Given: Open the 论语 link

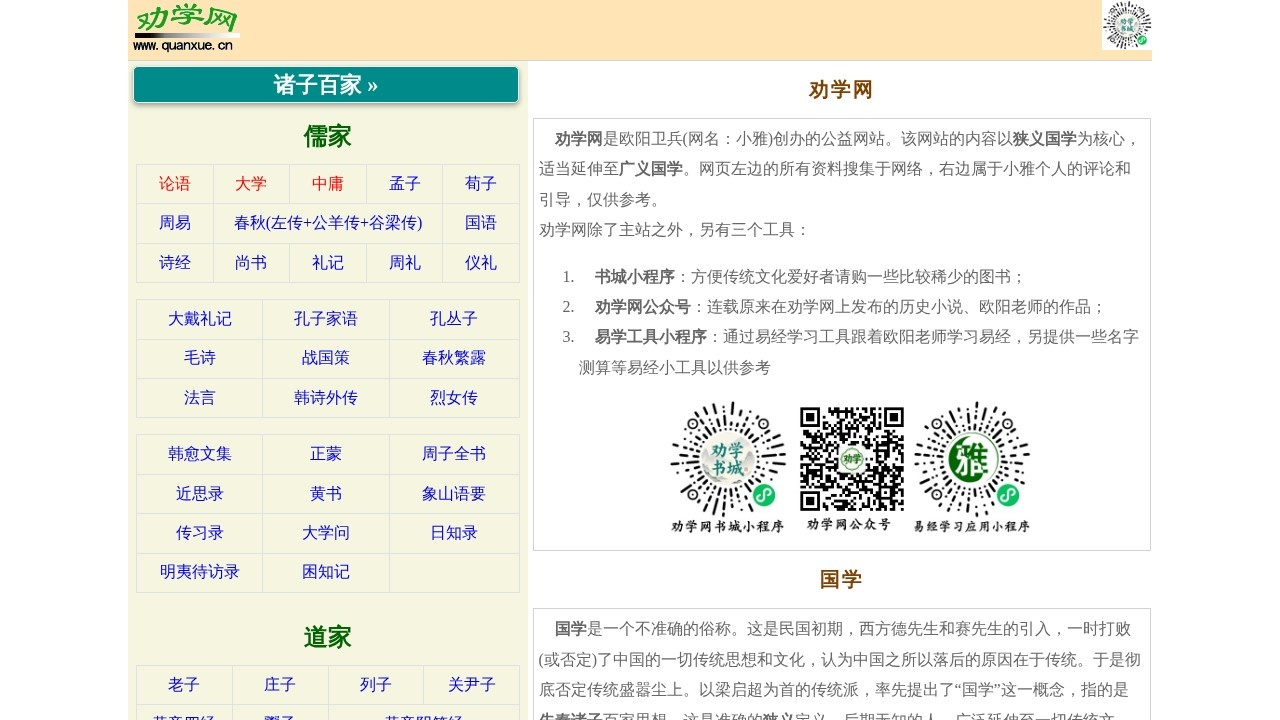Looking at the screenshot, I should 175,184.
